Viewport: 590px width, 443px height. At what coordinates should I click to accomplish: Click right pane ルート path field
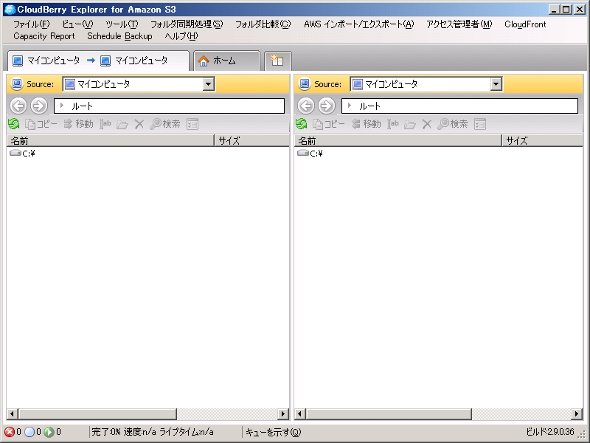tap(459, 106)
